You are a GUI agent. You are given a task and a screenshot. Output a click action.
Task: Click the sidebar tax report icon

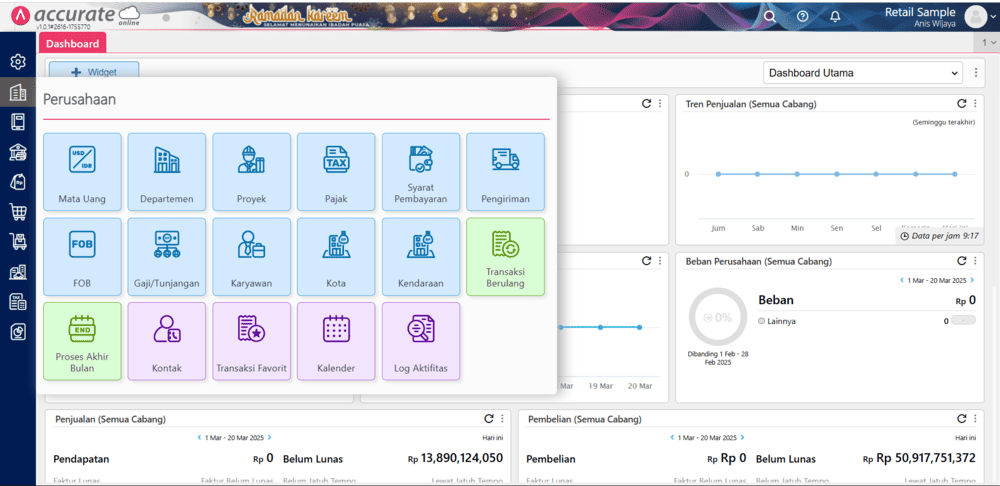pos(18,301)
